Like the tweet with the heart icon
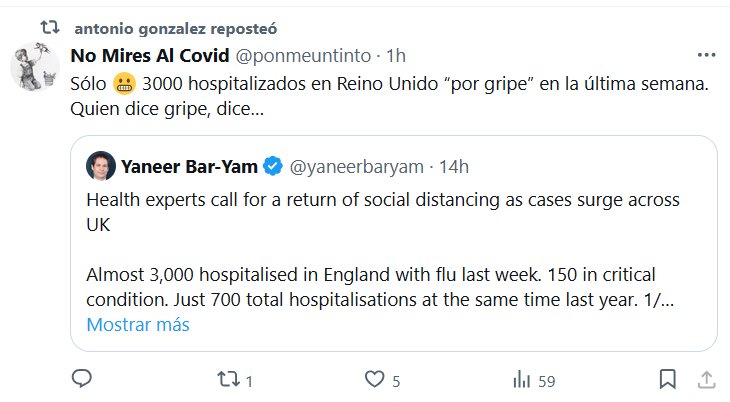 pyautogui.click(x=373, y=379)
